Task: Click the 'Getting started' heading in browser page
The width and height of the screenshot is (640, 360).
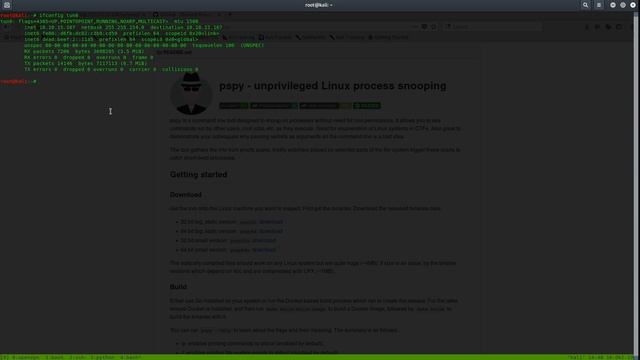Action: tap(198, 175)
